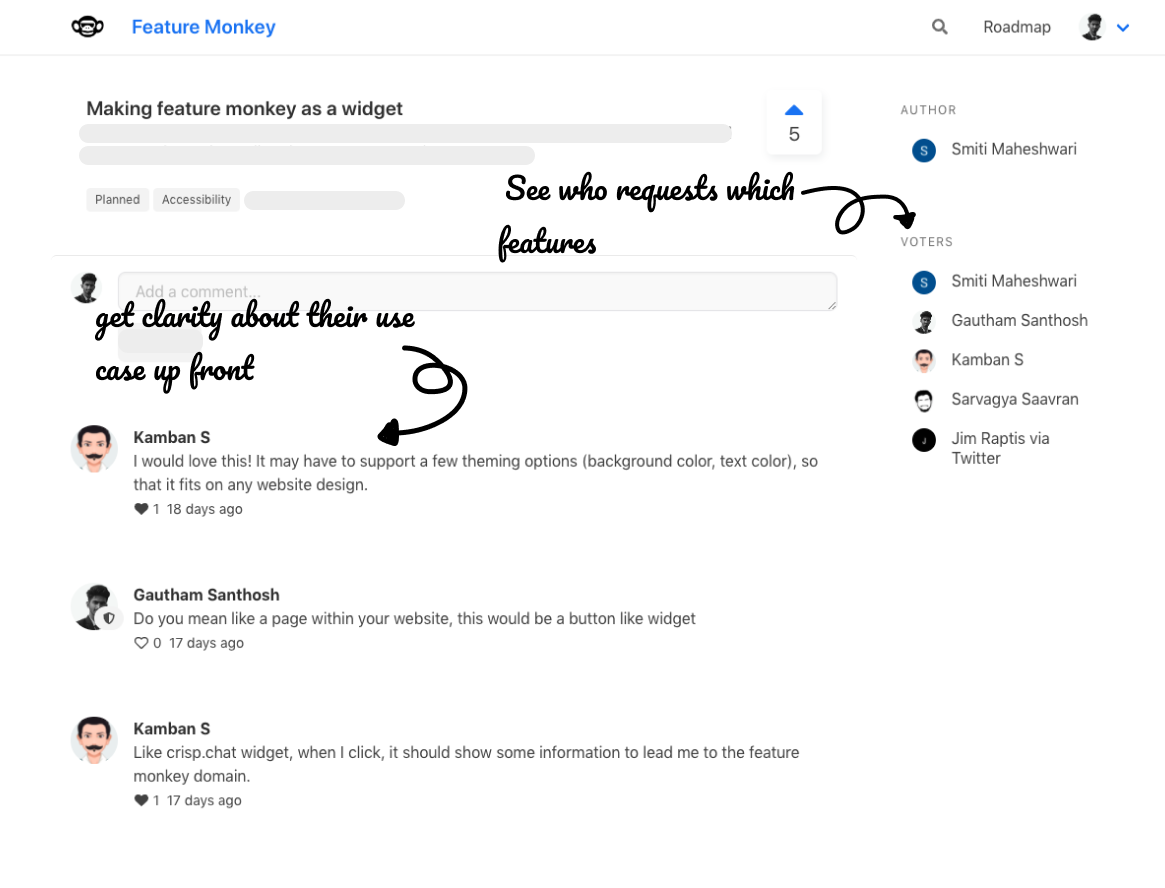Open voter Smiti Maheshwari
The image size is (1165, 888).
1014,281
